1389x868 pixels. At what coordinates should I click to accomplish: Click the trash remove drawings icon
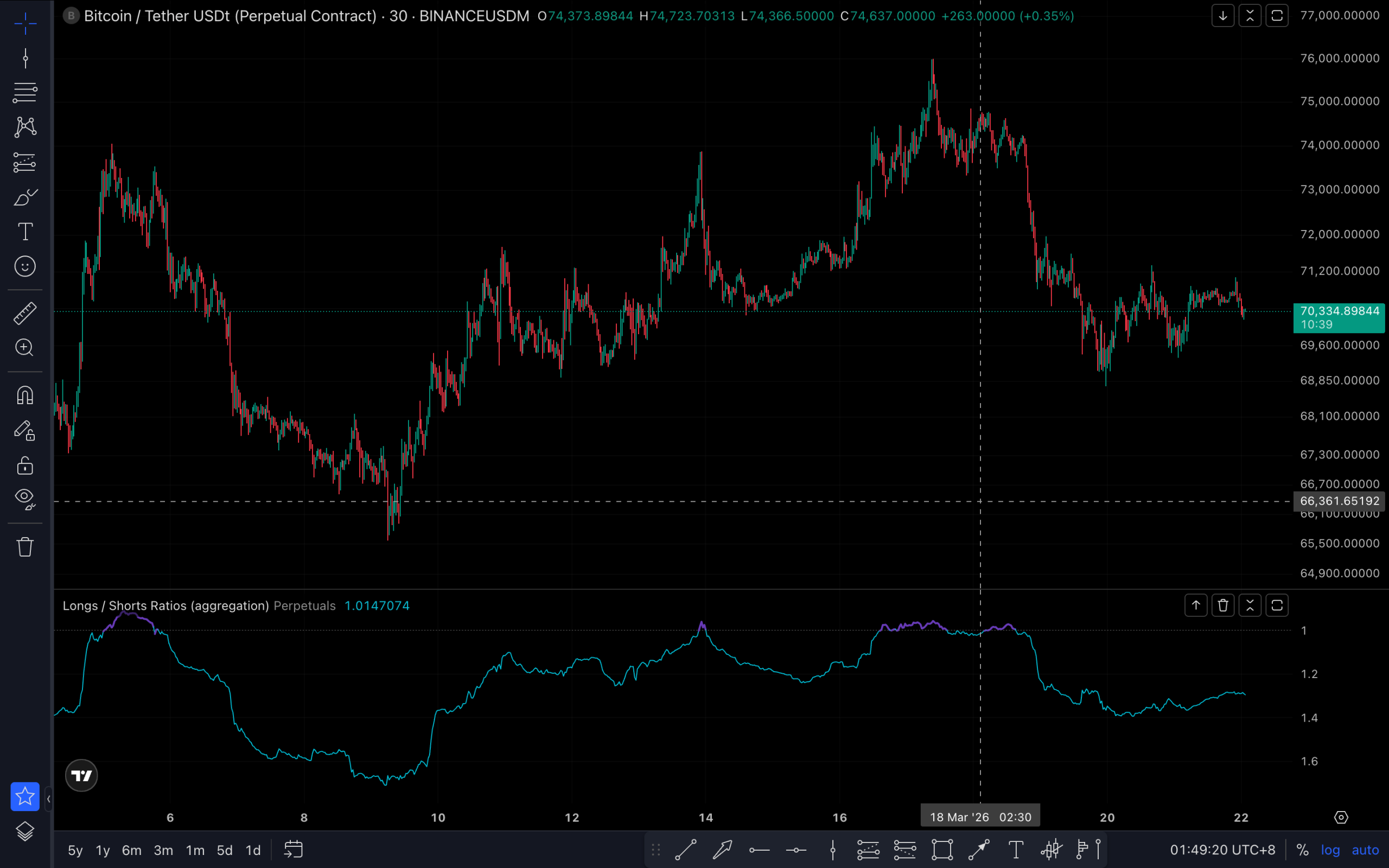pos(26,546)
